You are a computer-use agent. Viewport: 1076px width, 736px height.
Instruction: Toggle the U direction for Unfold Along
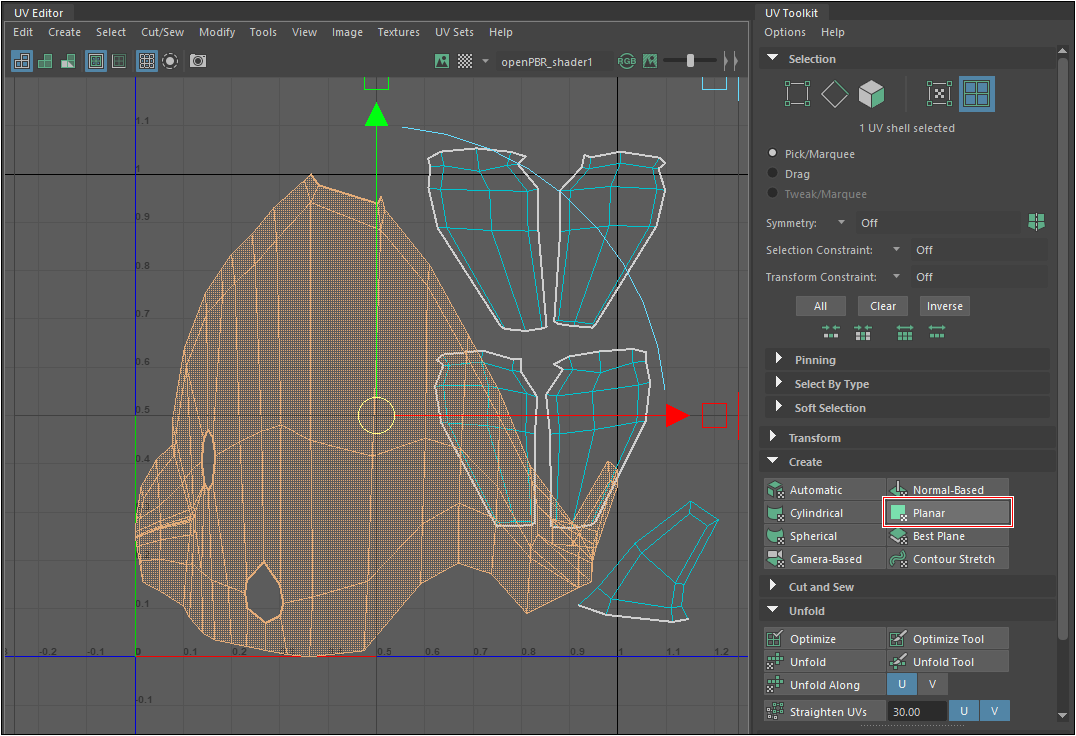click(901, 685)
